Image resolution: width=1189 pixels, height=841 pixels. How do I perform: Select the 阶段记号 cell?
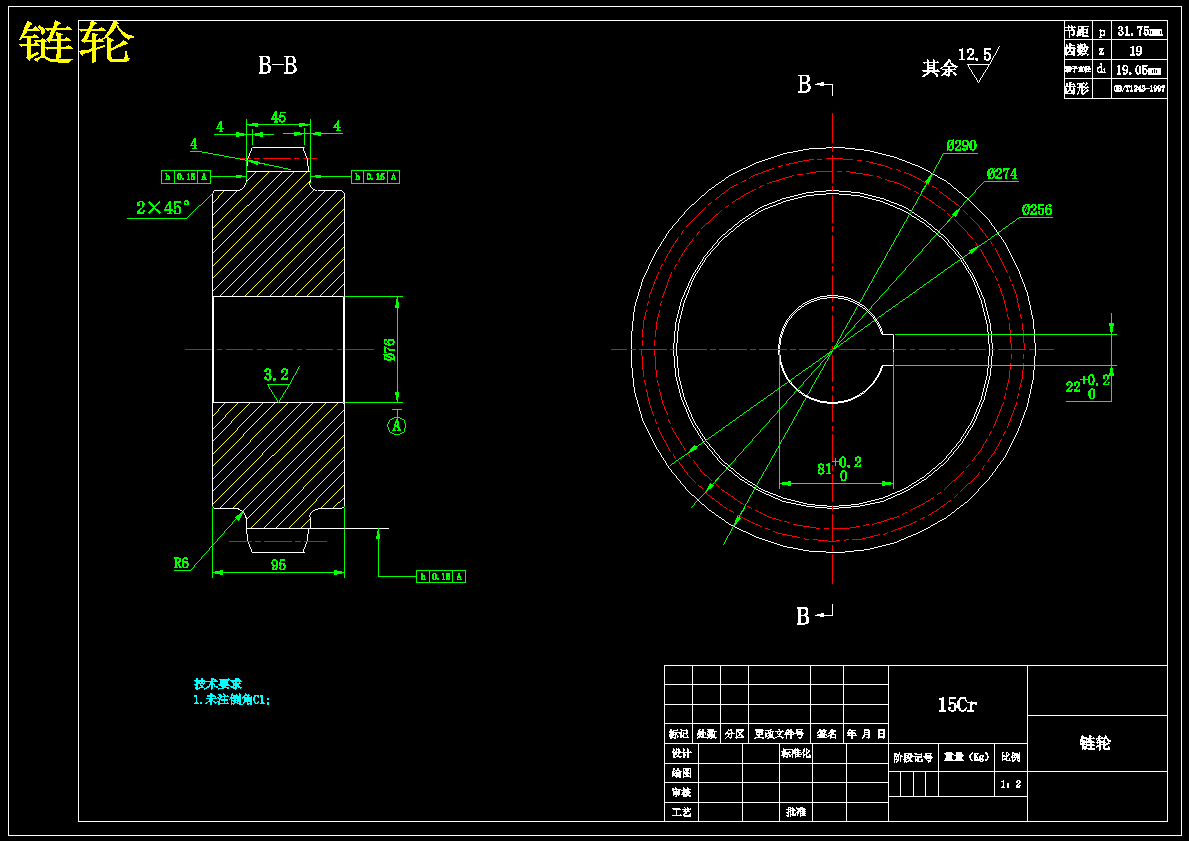[x=913, y=758]
